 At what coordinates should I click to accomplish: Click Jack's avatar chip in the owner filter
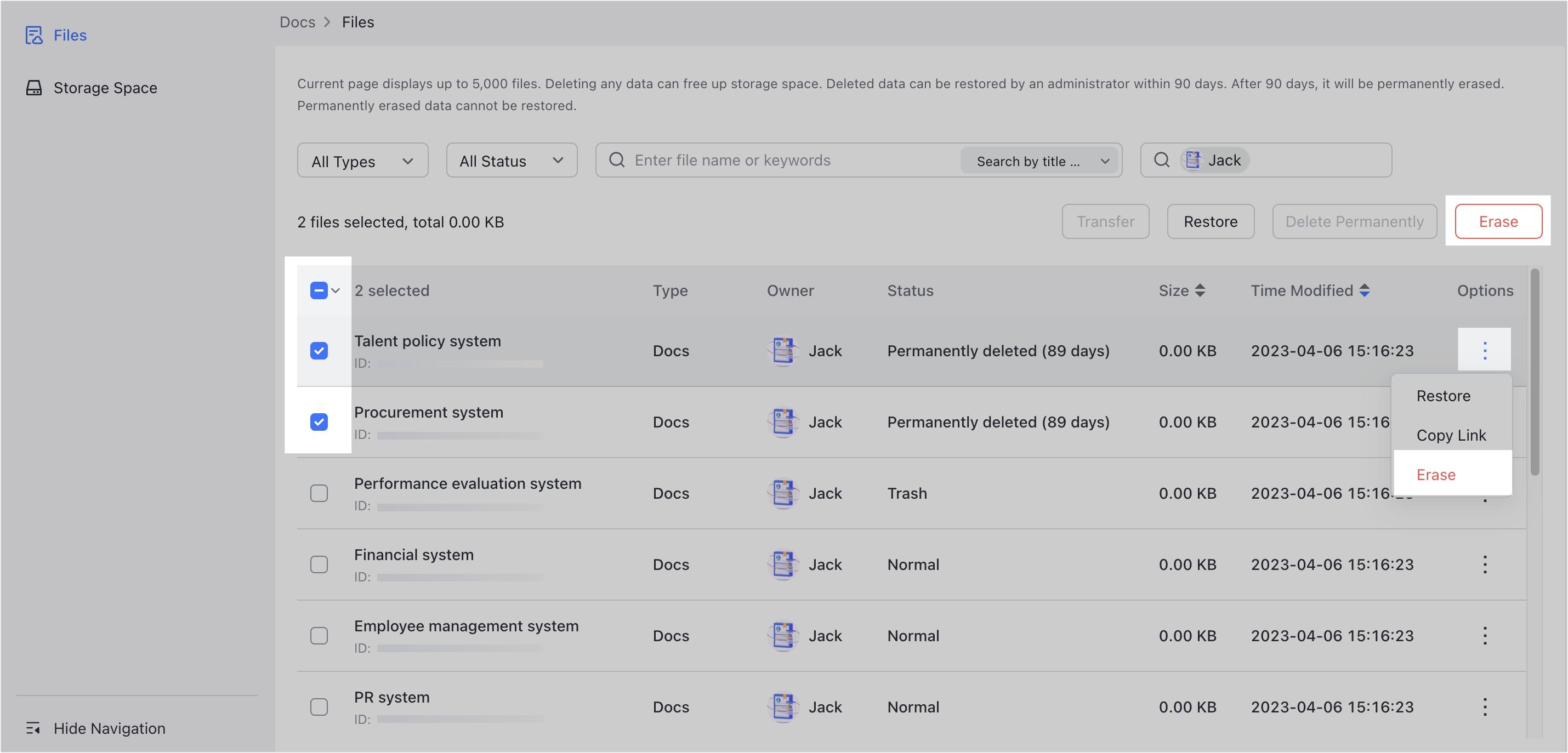[1214, 160]
